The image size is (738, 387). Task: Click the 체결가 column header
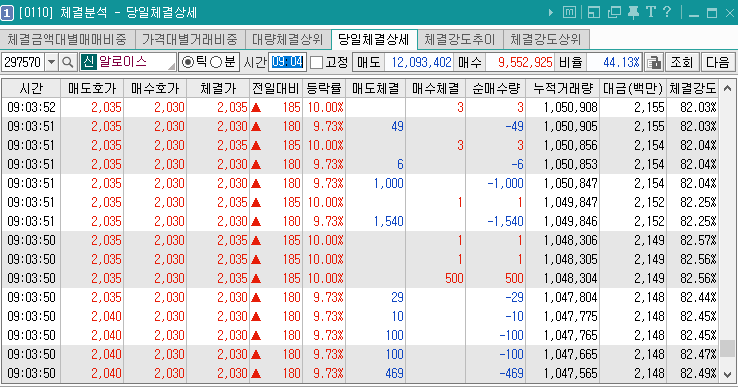point(218,88)
